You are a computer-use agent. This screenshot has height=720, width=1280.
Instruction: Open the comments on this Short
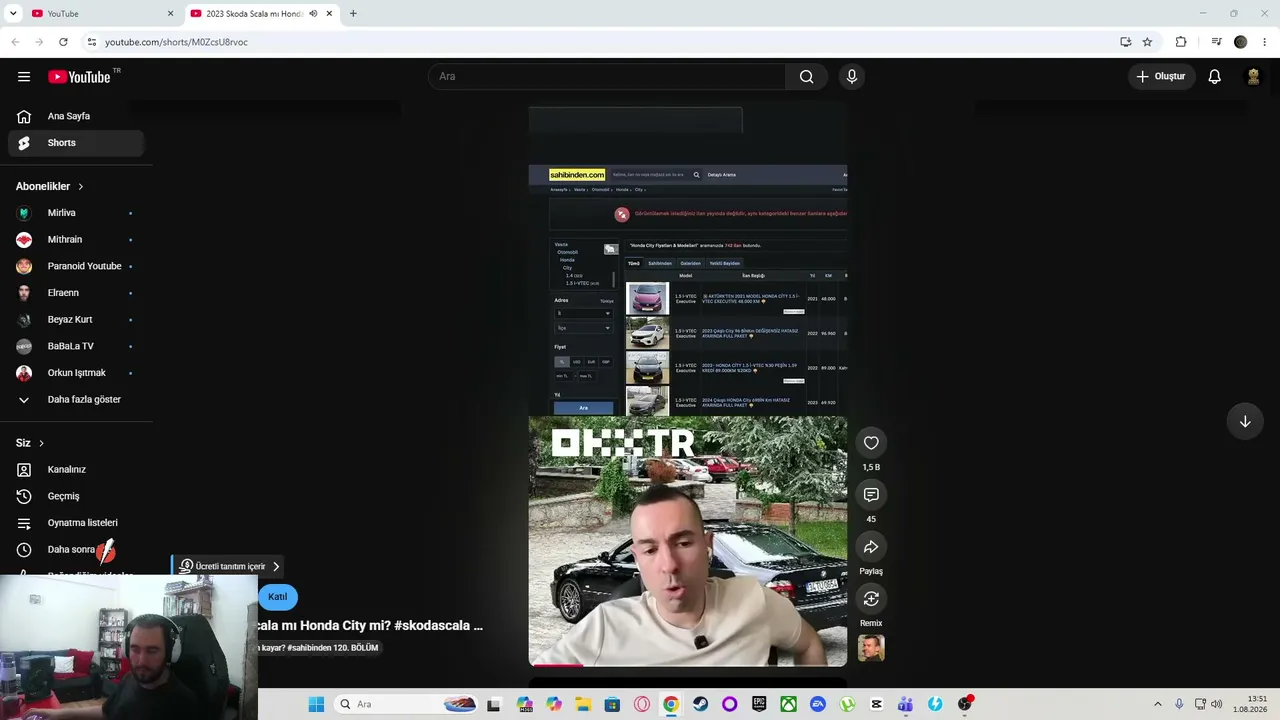pos(871,495)
